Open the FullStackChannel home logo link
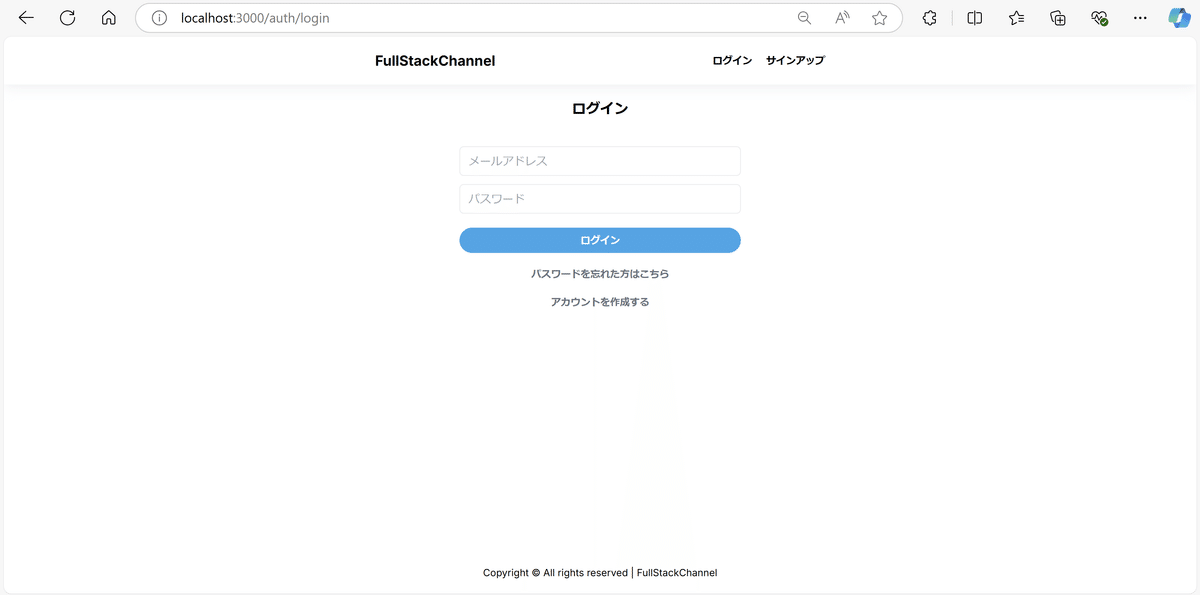The width and height of the screenshot is (1200, 595). coord(435,61)
